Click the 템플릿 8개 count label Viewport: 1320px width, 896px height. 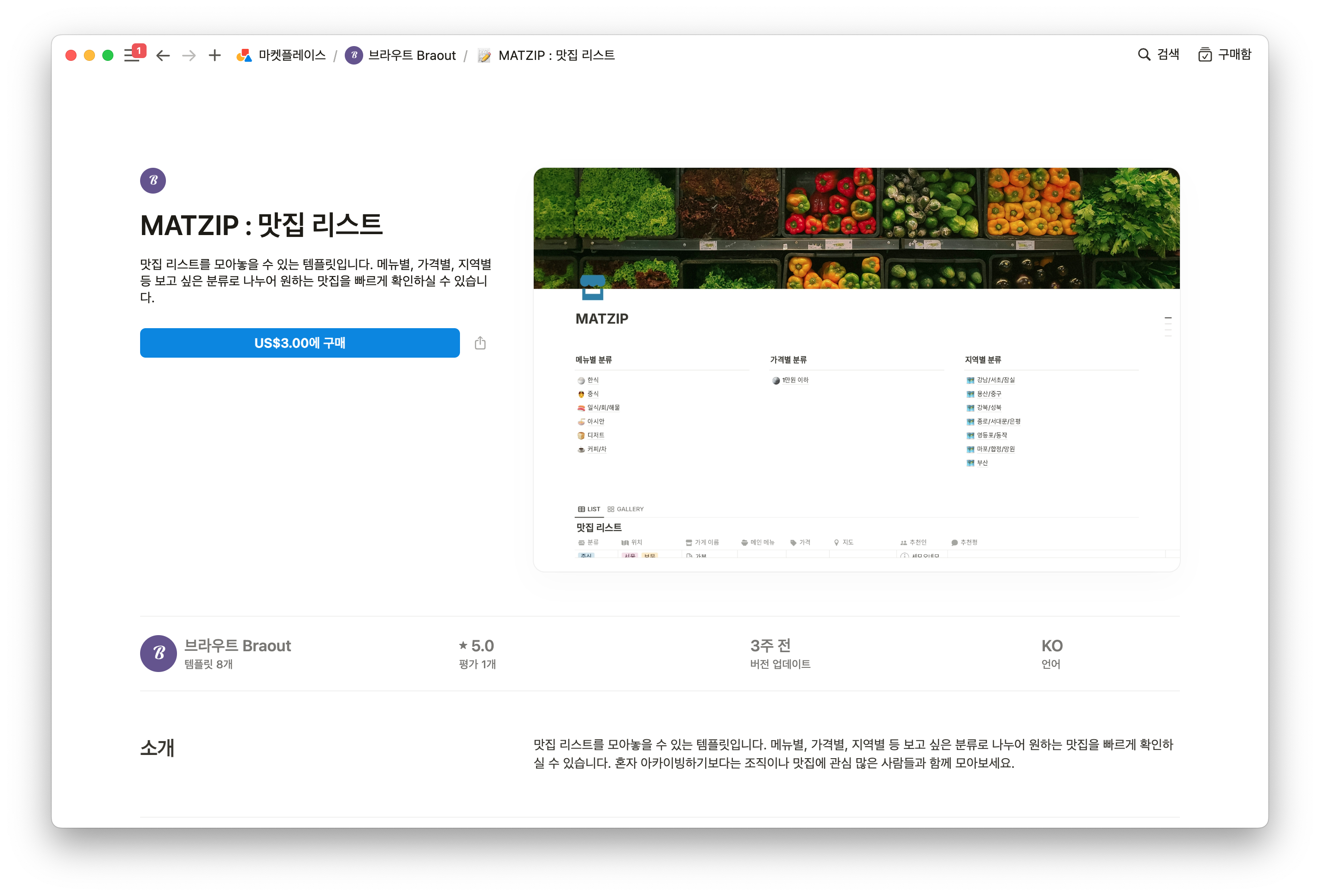208,664
